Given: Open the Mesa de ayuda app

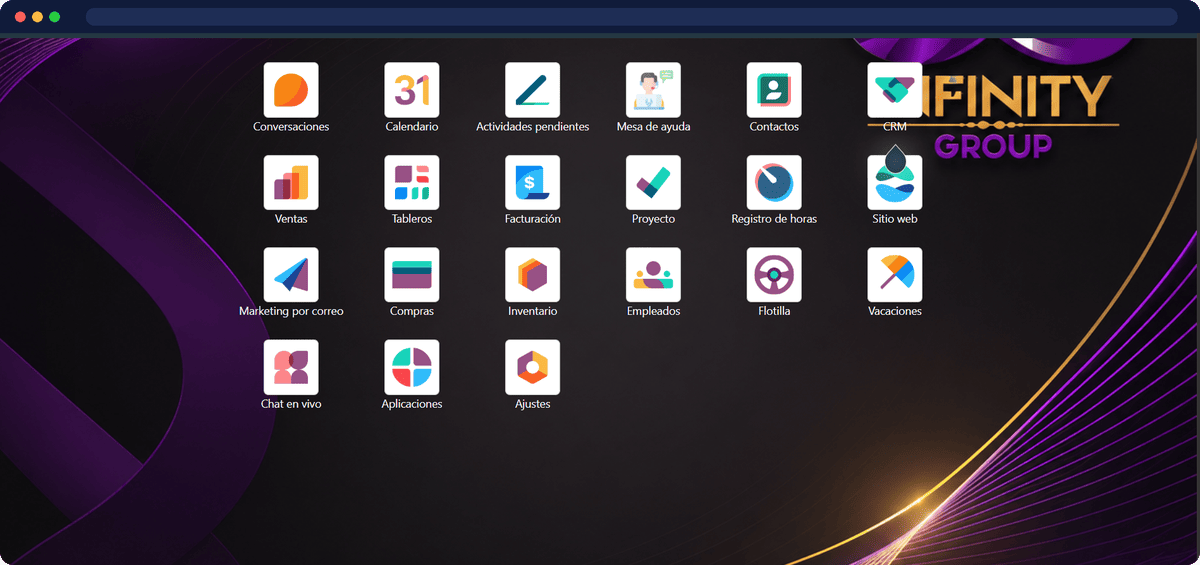Looking at the screenshot, I should tap(653, 90).
